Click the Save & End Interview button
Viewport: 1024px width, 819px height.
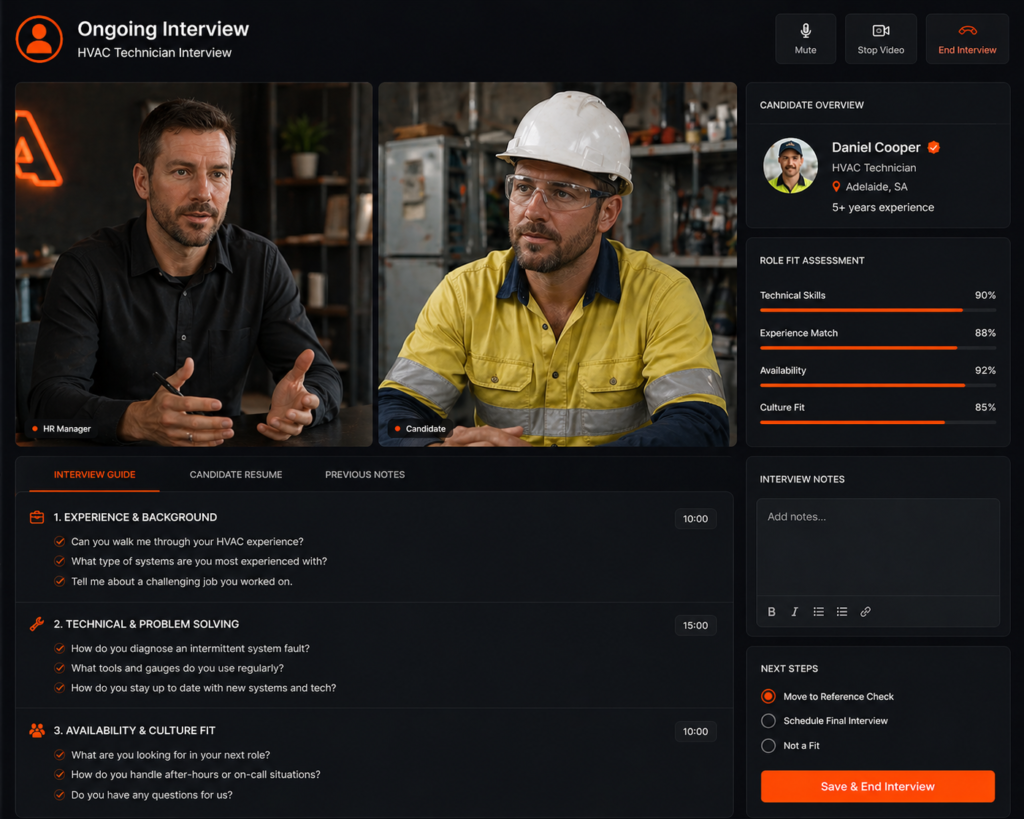877,786
